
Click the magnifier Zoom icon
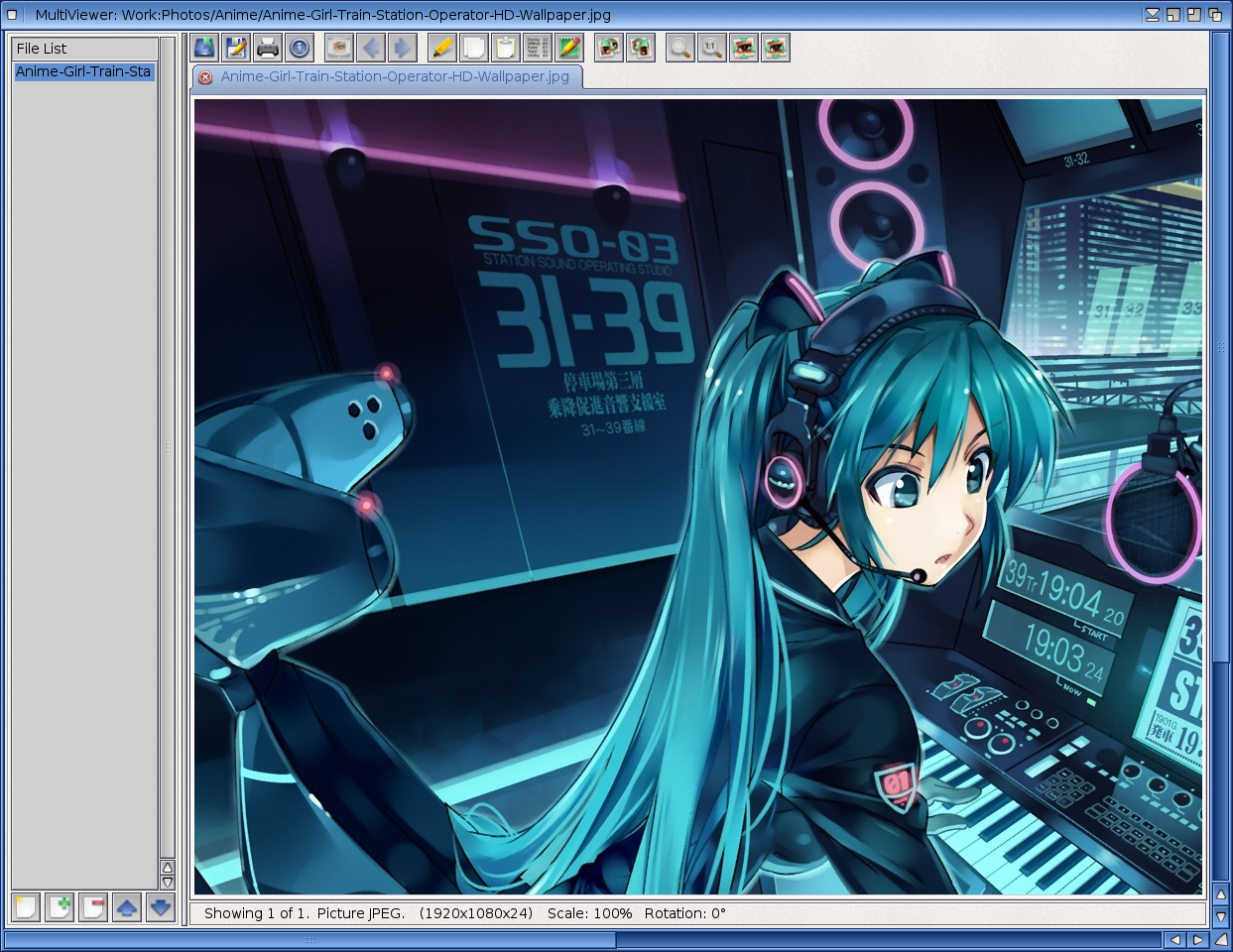680,47
